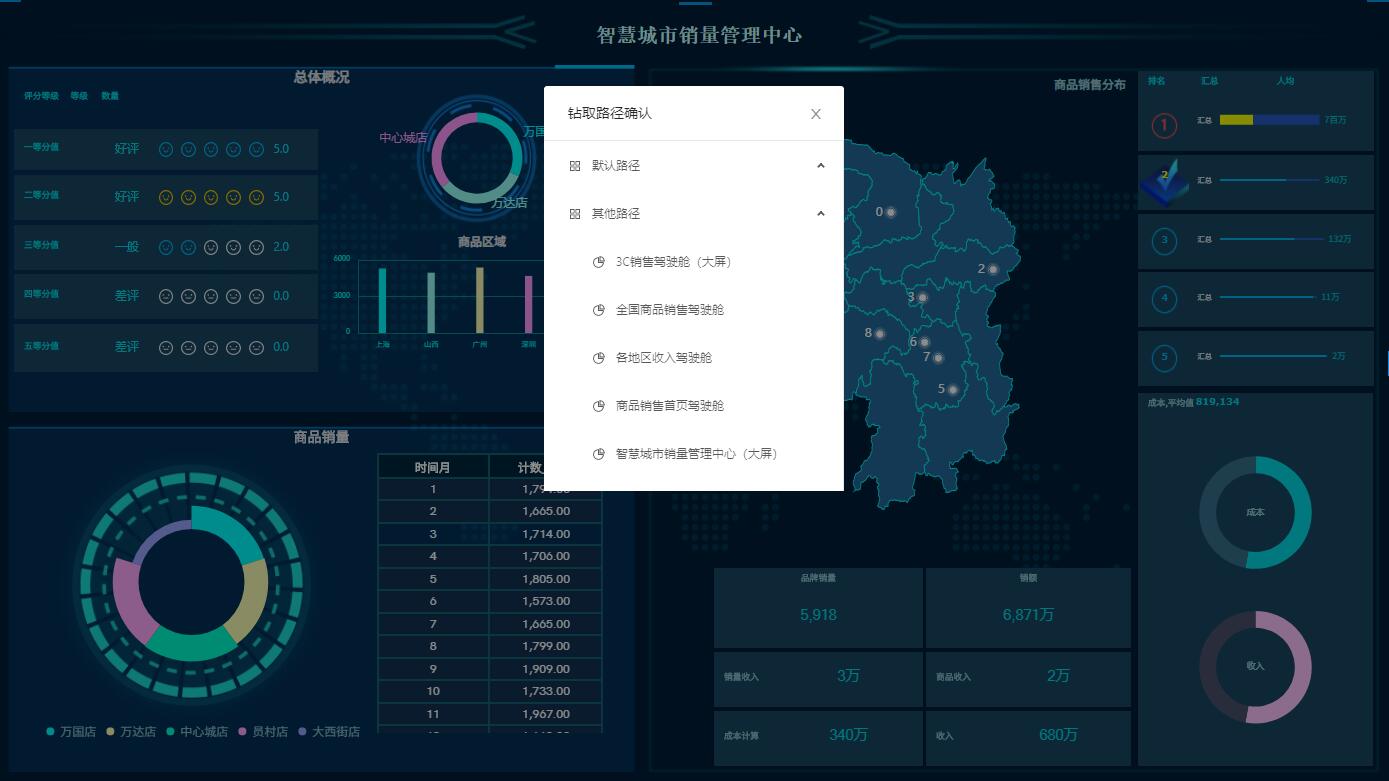Click the second smiley in 三等分值 row
Viewport: 1389px width, 781px height.
(x=188, y=247)
